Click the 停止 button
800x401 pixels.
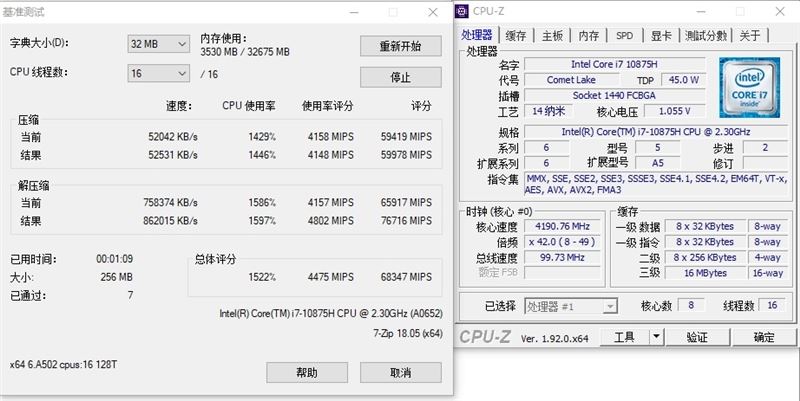(401, 77)
